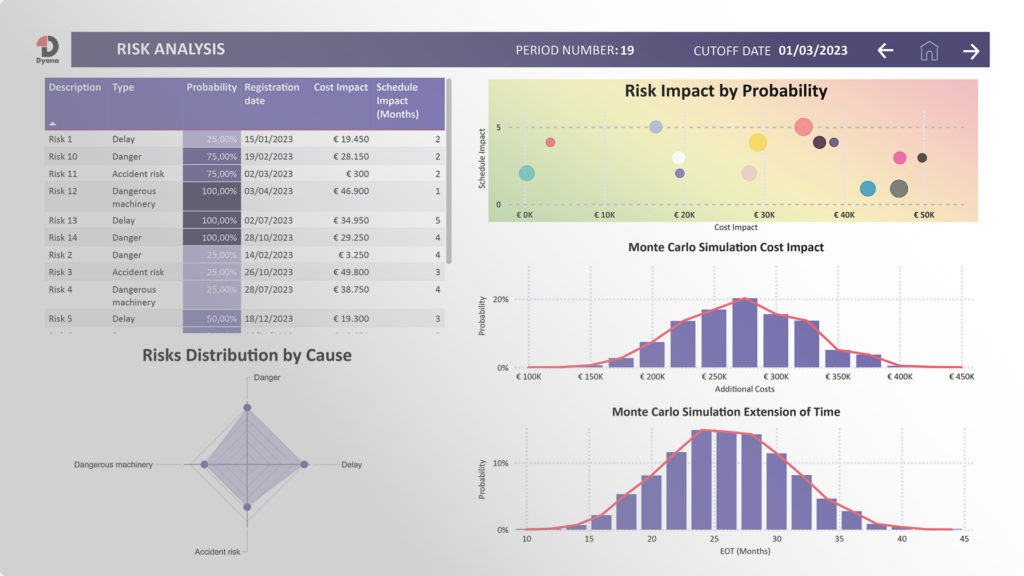Sort table by Probability column header

[212, 87]
